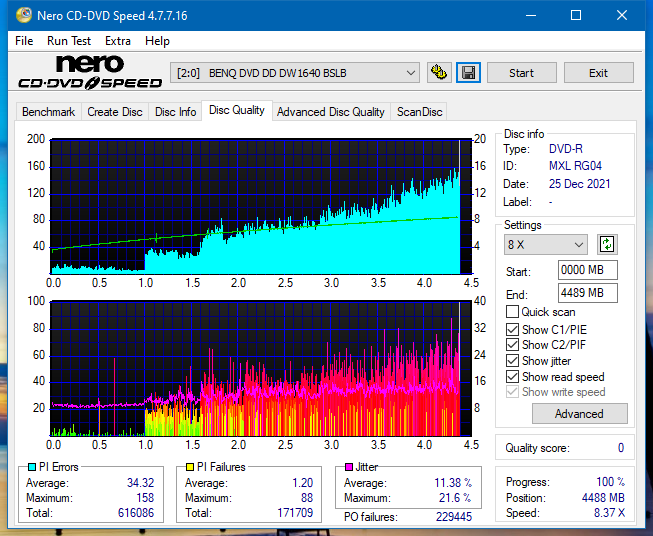The width and height of the screenshot is (653, 536).
Task: Close the Nero CD-DVD Speed window
Action: [622, 15]
